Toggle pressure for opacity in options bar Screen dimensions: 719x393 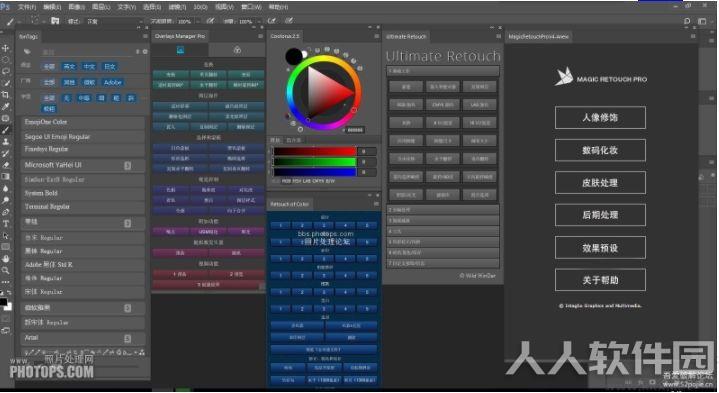coord(210,21)
